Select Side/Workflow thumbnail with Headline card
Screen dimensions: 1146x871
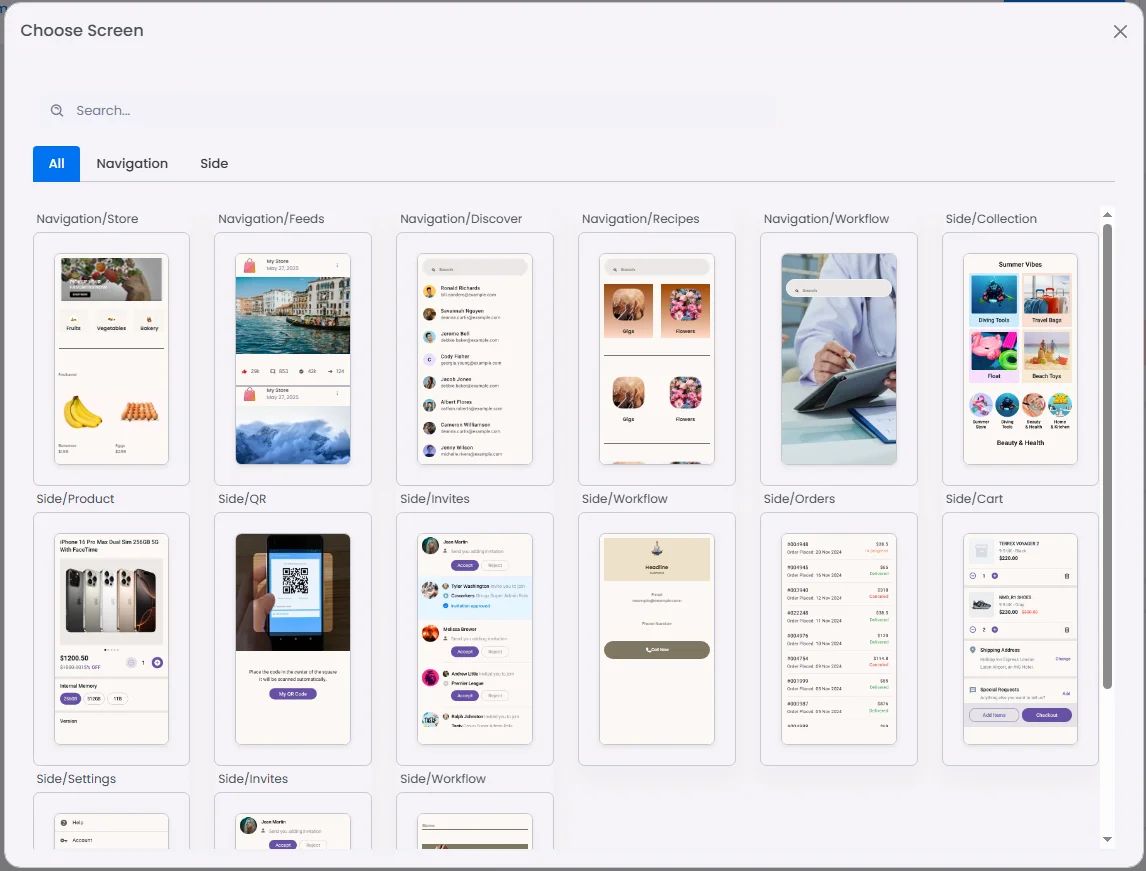pos(657,639)
